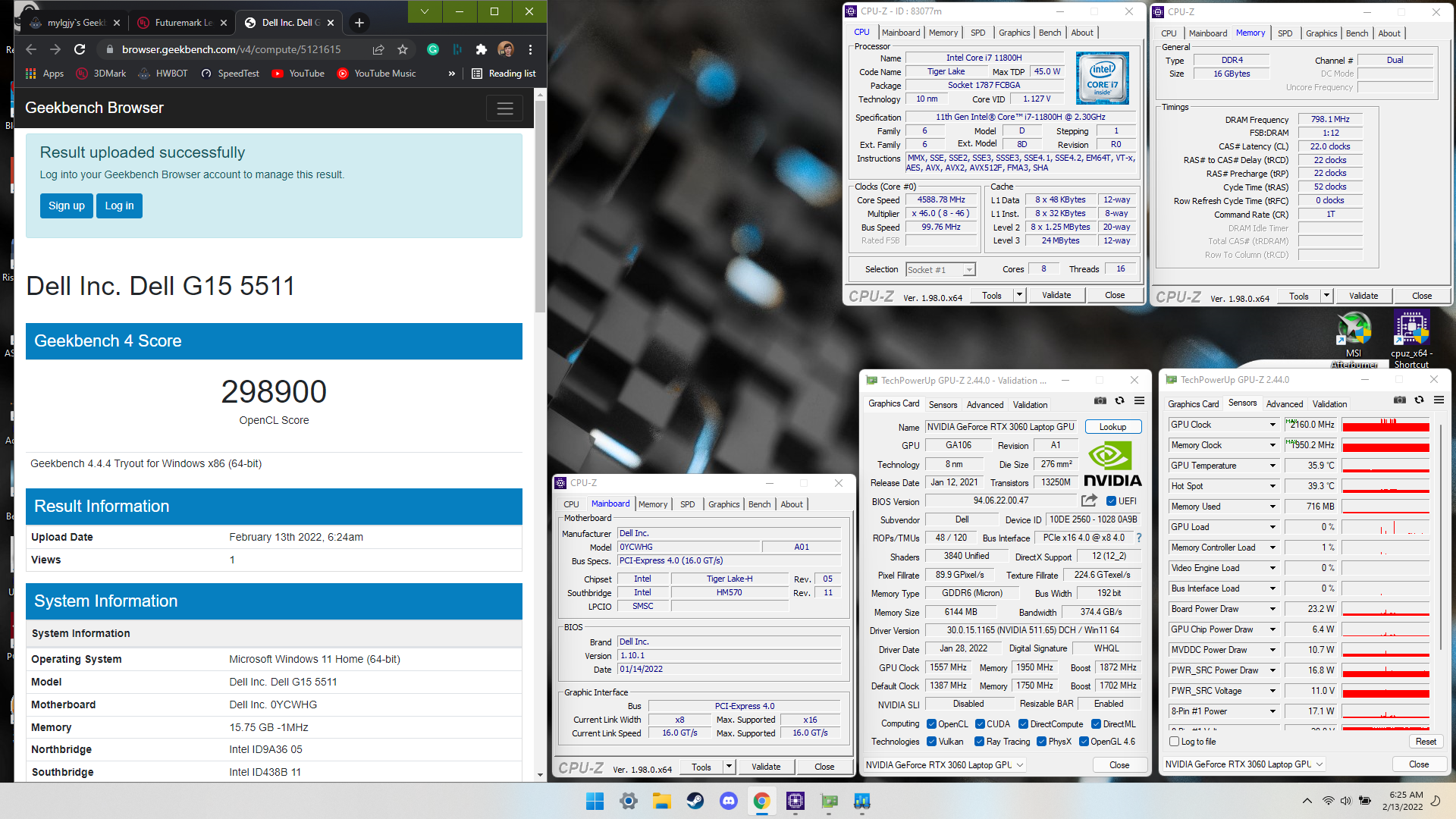Screen dimensions: 1456x819
Task: Click the Bus Interface question mark in GPU-Z
Action: point(1138,538)
